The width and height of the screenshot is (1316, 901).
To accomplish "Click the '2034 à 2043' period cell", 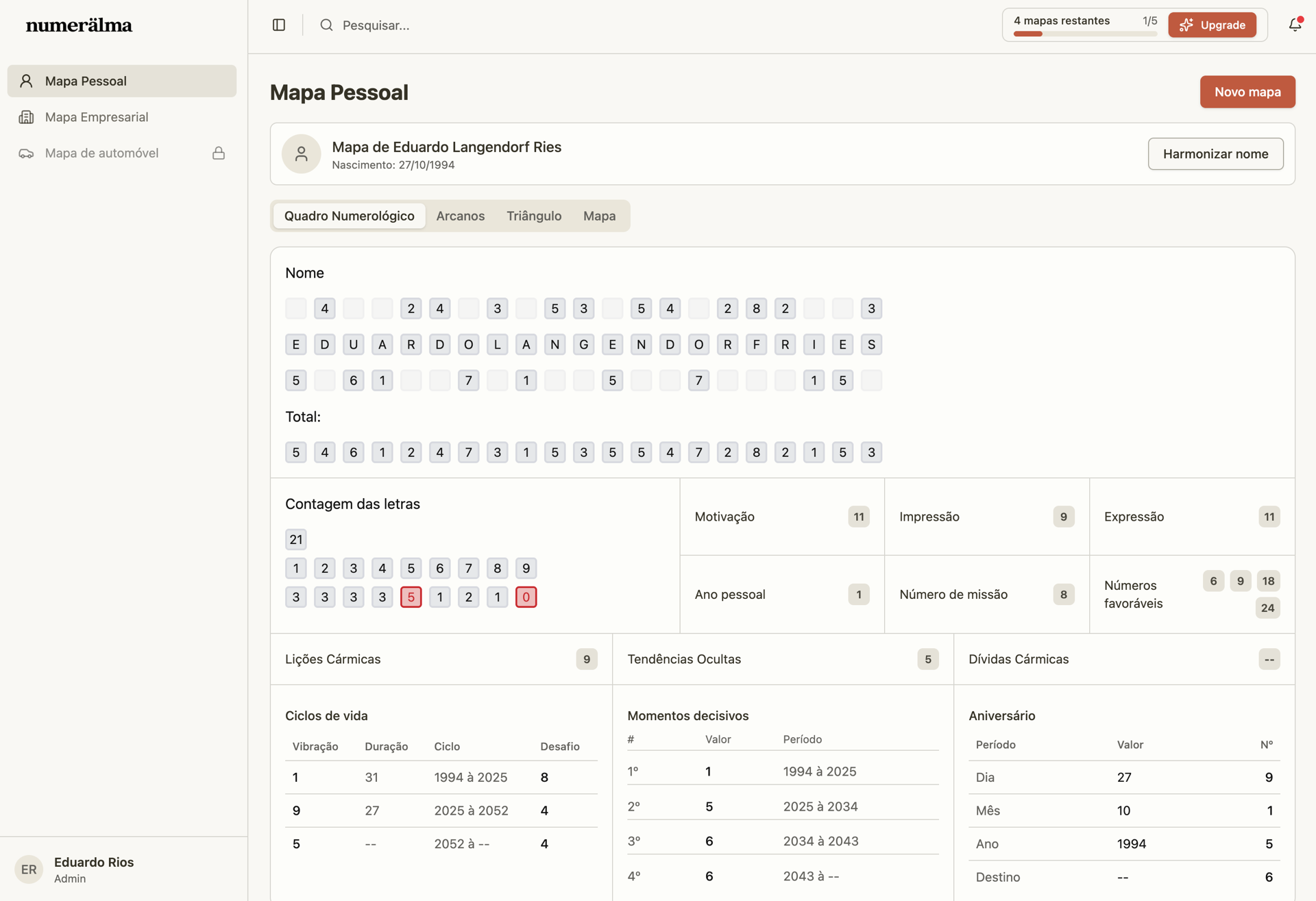I will [x=821, y=841].
